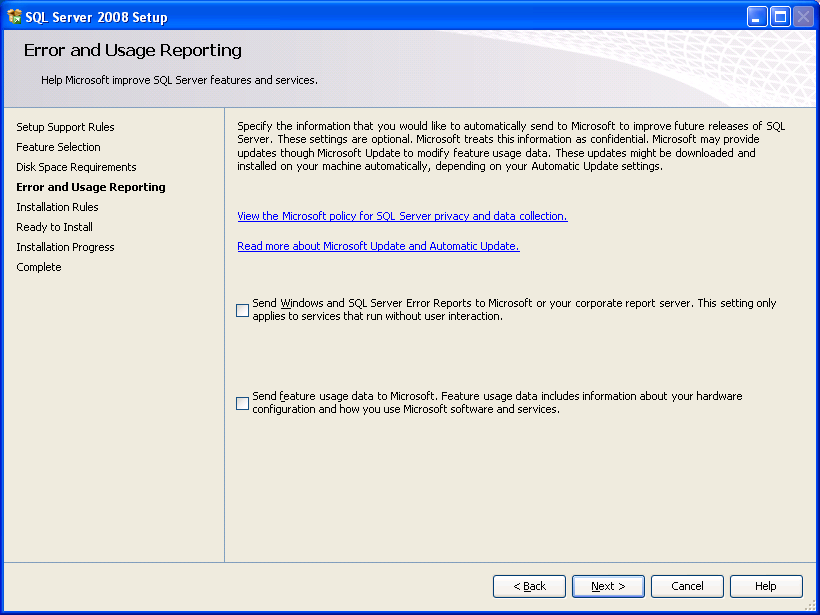Open the Microsoft Update and Automatic Update link

tap(378, 246)
